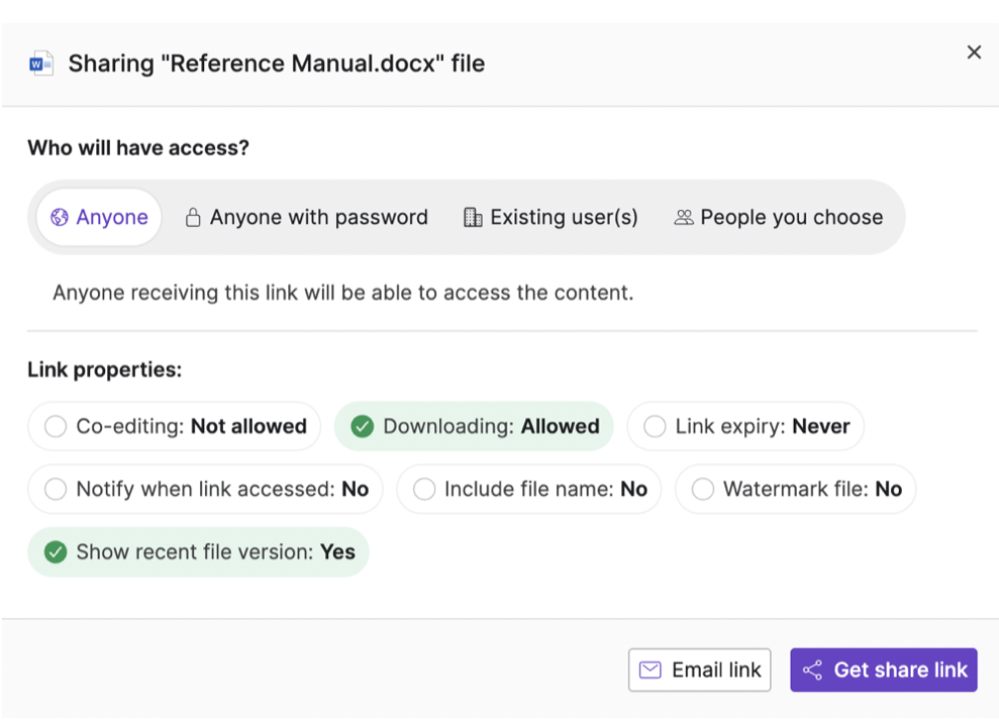The height and width of the screenshot is (725, 999).
Task: Close the sharing dialog with the X
Action: (x=974, y=53)
